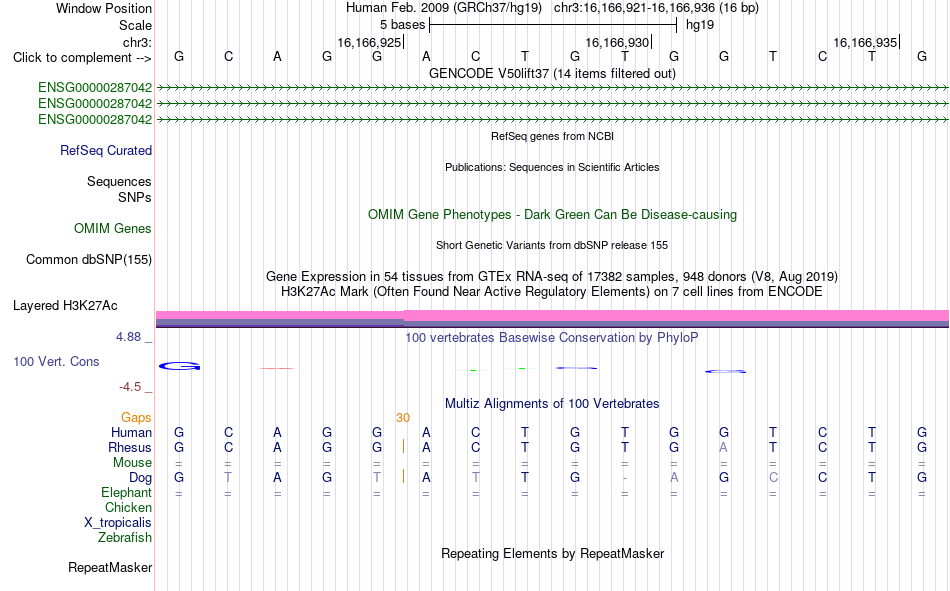Select the Rhesus species label
This screenshot has width=950, height=591.
[130, 447]
